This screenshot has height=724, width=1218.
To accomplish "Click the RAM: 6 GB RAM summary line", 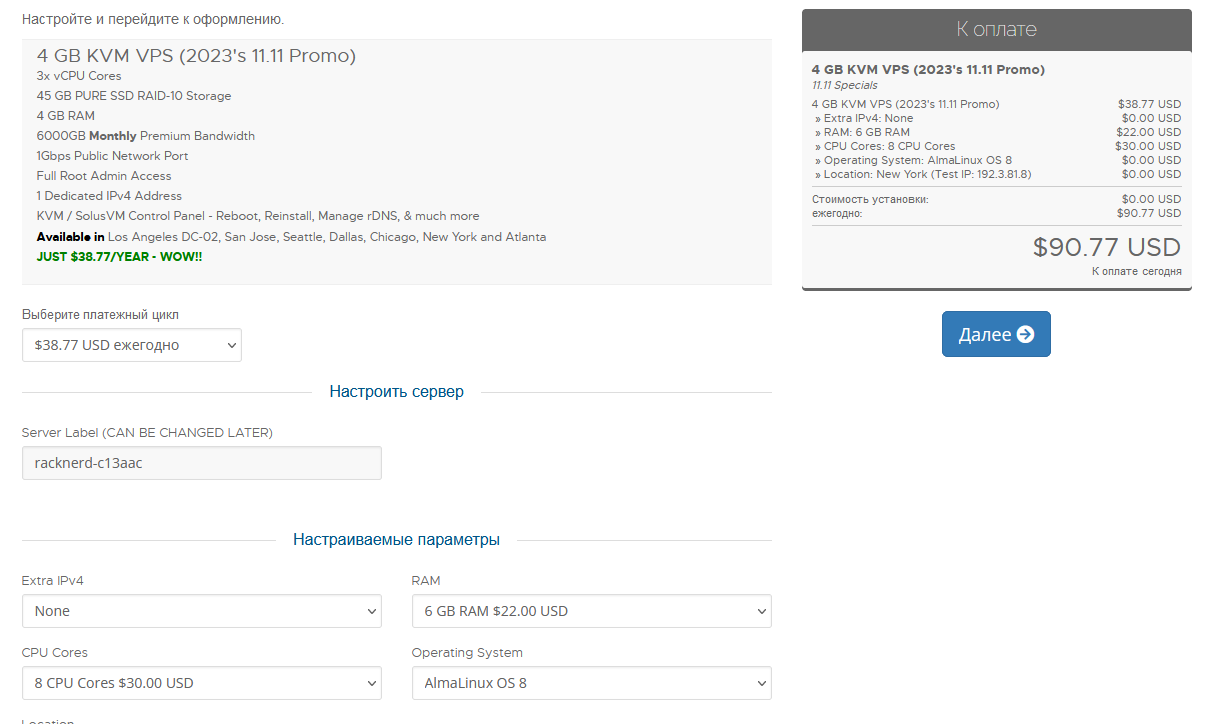I will 866,132.
